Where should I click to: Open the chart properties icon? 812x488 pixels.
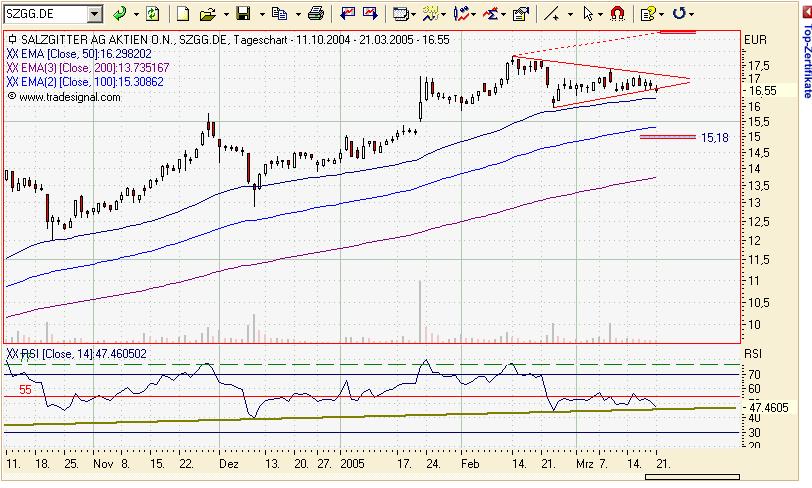click(520, 14)
